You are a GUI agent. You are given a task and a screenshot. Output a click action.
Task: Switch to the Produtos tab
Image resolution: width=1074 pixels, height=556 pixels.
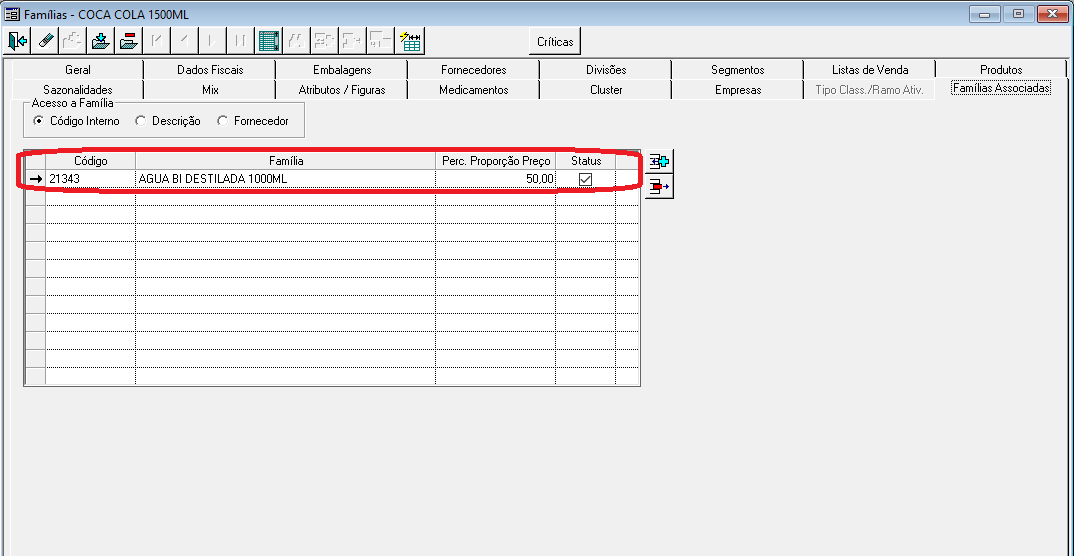1001,70
